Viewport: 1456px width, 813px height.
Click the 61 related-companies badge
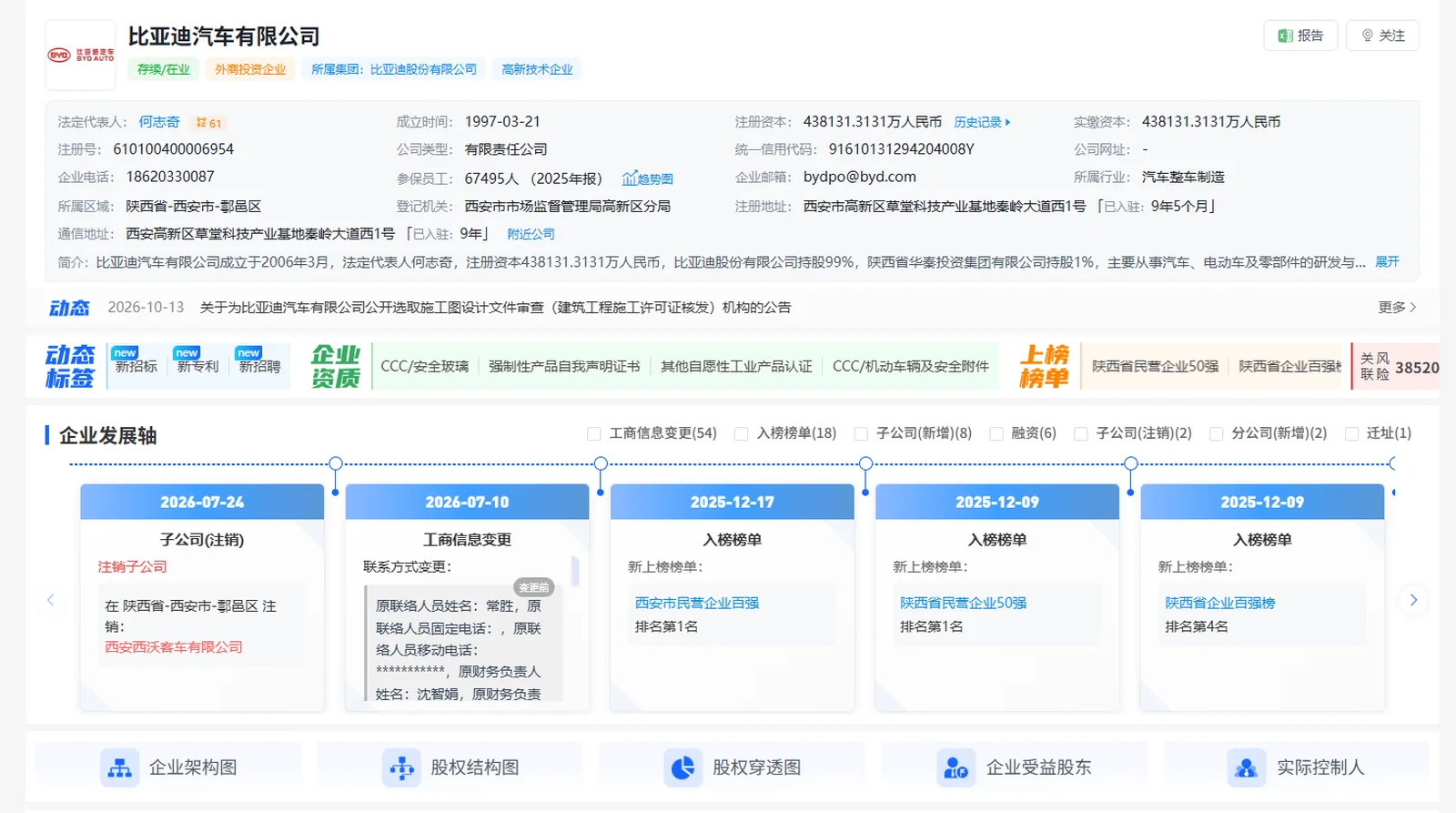point(208,123)
